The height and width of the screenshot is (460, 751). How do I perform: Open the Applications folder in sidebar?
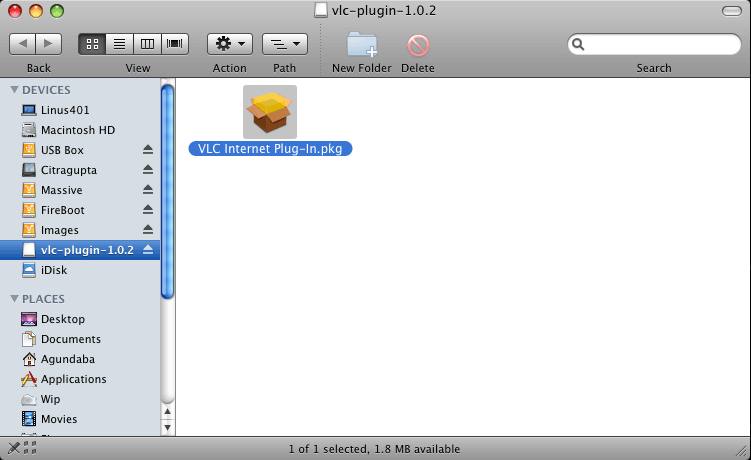(x=73, y=379)
